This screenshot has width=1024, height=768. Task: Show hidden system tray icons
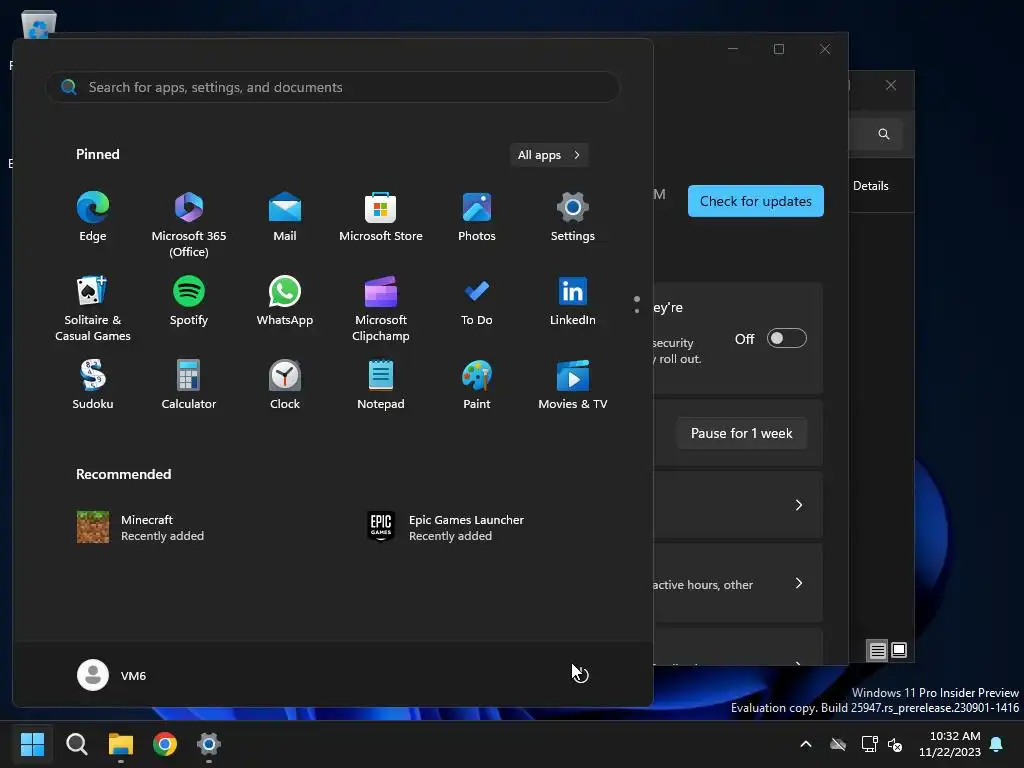click(x=806, y=744)
